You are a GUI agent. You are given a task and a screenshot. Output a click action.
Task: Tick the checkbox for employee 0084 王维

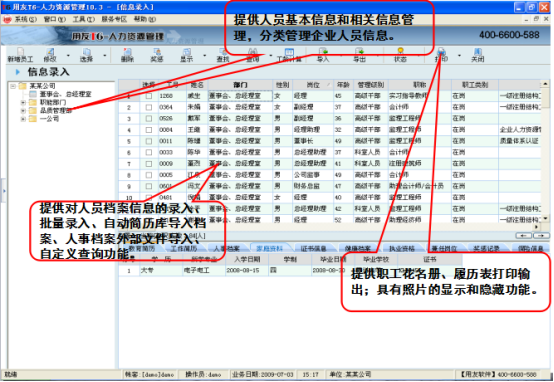pyautogui.click(x=149, y=130)
